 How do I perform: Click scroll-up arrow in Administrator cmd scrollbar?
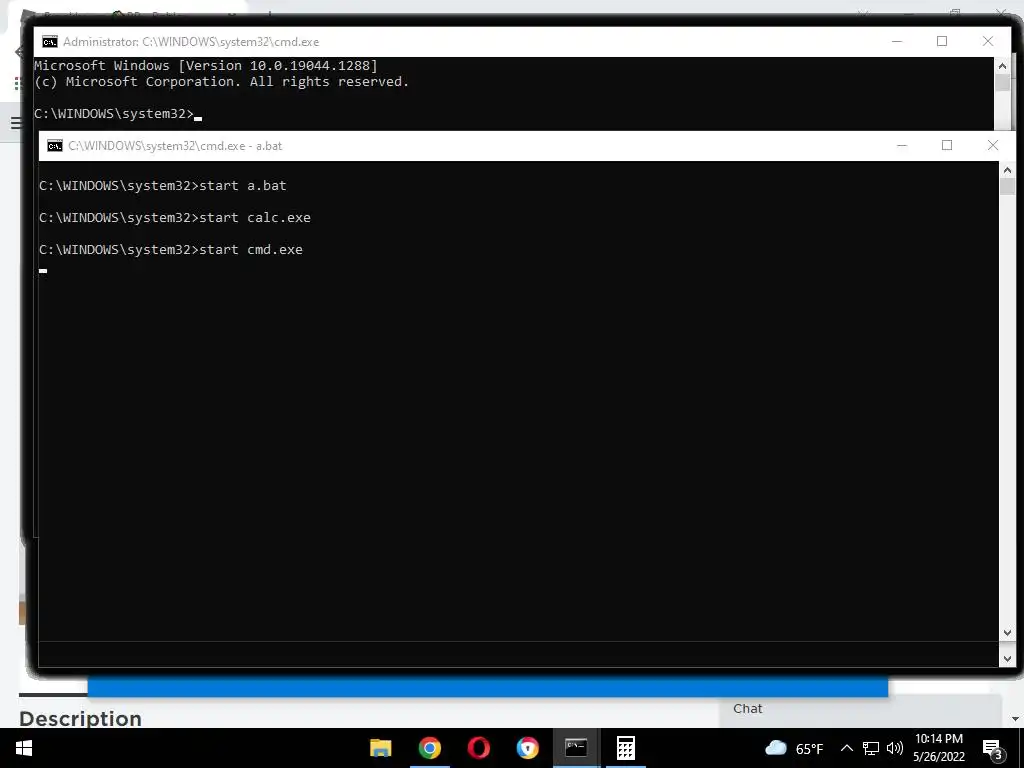[1002, 66]
